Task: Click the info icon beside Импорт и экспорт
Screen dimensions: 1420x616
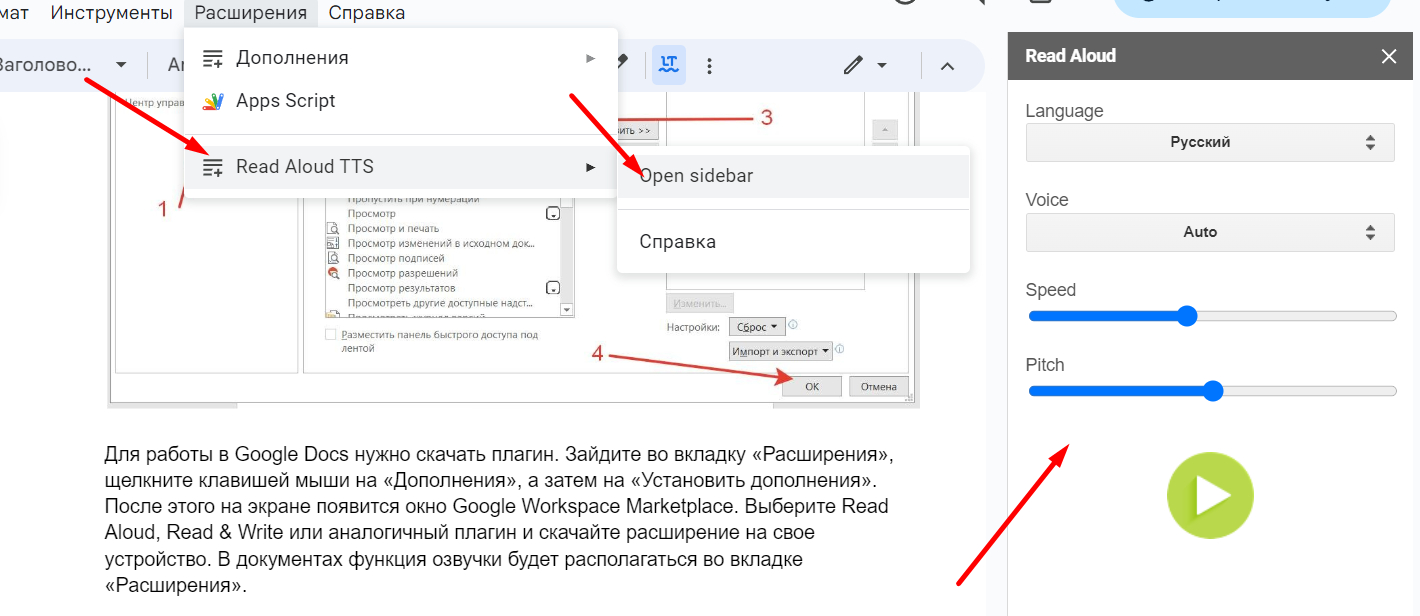Action: coord(840,349)
